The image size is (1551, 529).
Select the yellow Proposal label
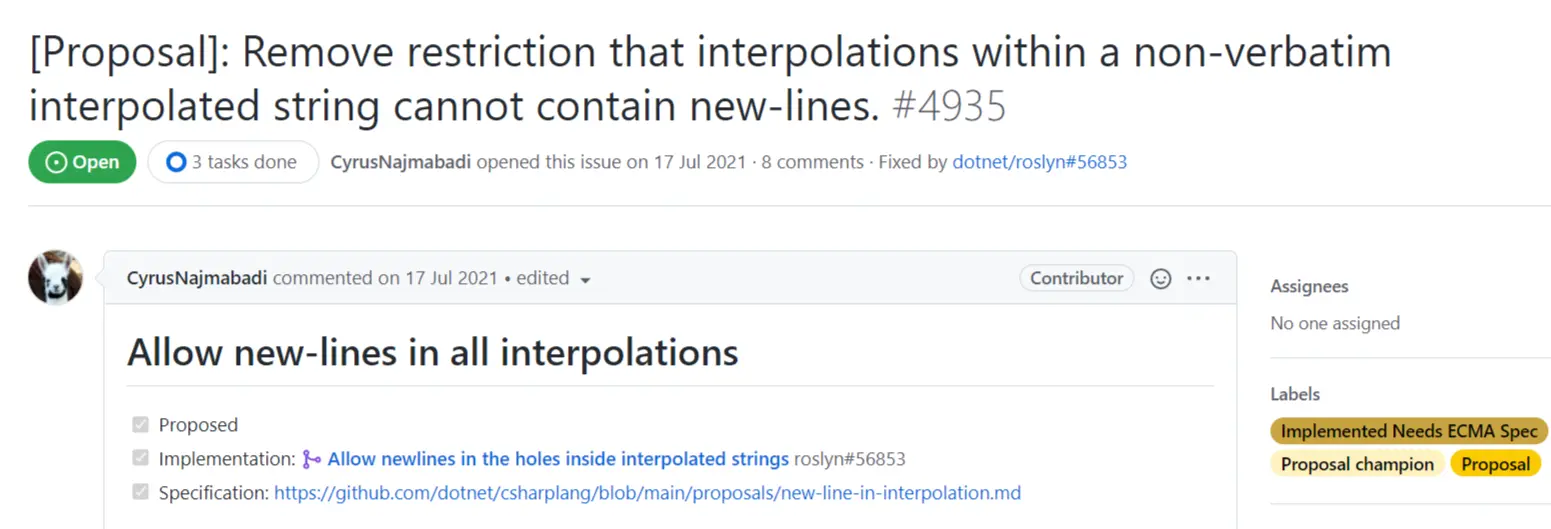[1495, 464]
